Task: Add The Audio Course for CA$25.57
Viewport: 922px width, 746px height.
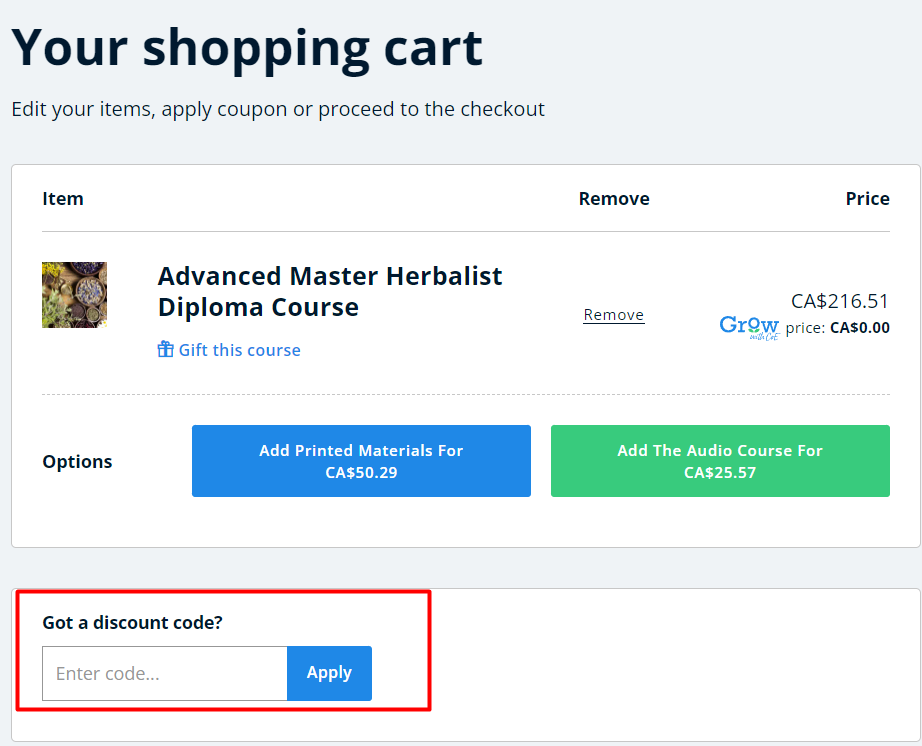Action: coord(720,461)
